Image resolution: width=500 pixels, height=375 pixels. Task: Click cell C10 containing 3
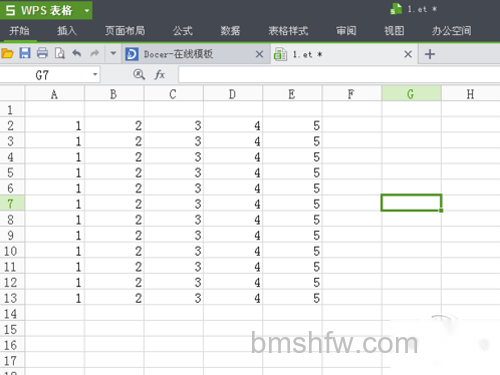tap(173, 251)
